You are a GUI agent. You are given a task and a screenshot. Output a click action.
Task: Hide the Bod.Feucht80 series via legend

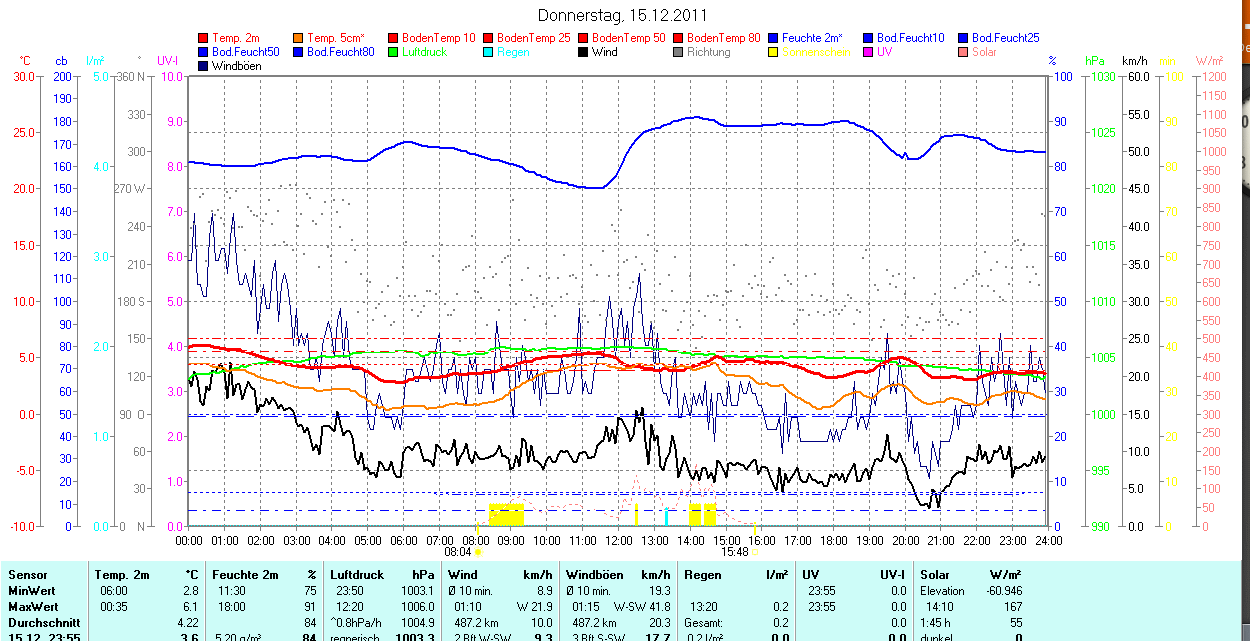tap(340, 52)
